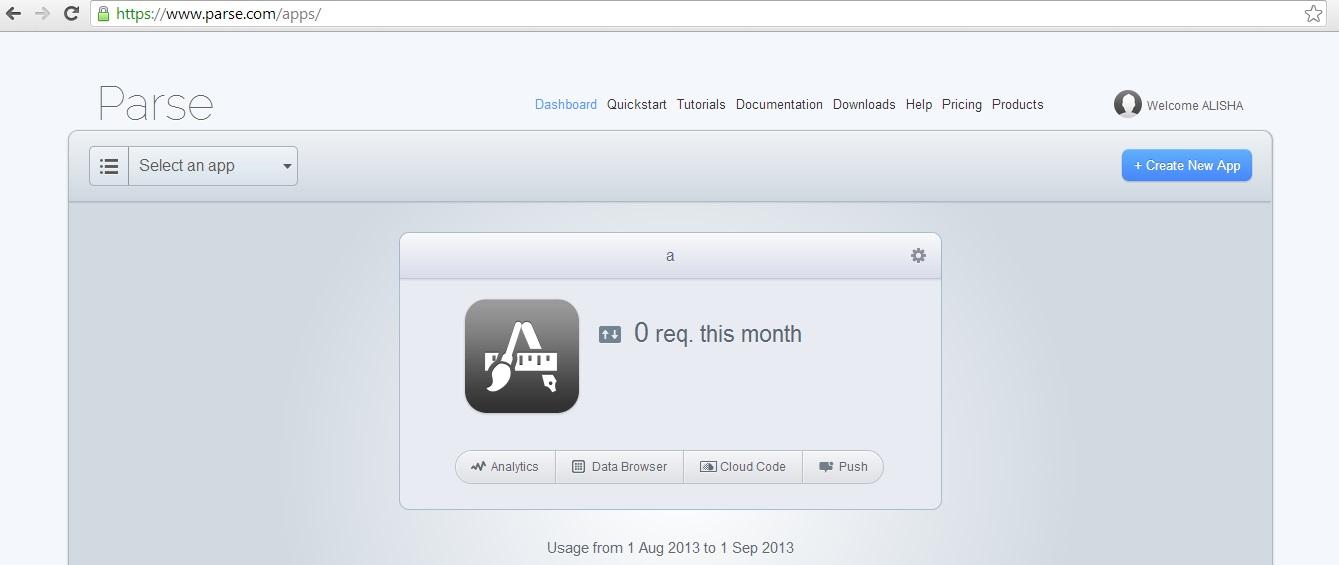Bookmark page with the star icon
This screenshot has height=565, width=1339.
click(1313, 14)
